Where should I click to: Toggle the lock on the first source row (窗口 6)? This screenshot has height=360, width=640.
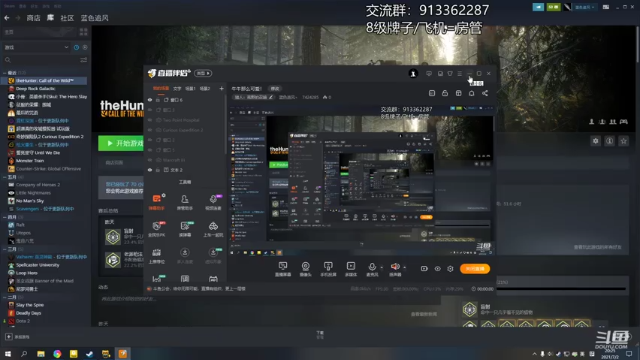tap(158, 100)
